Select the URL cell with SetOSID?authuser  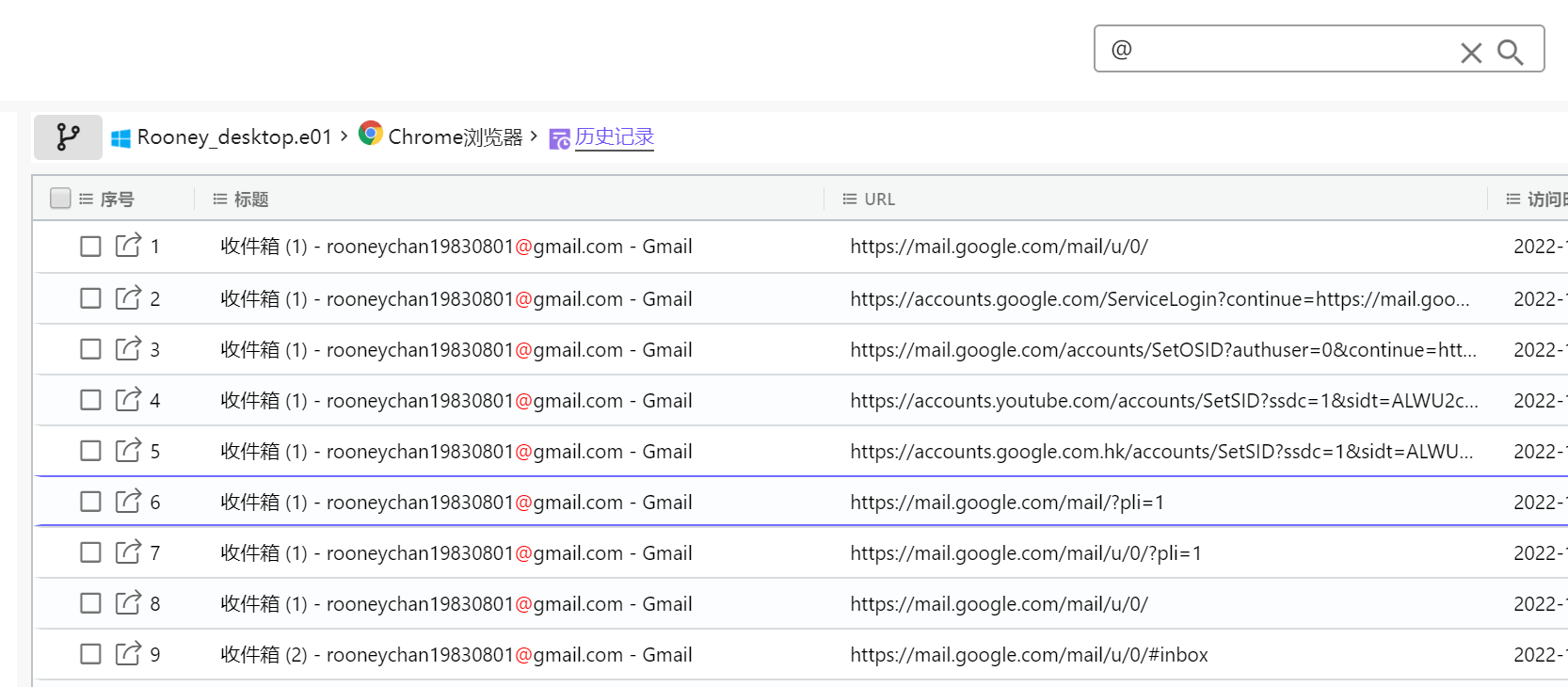[x=1163, y=350]
